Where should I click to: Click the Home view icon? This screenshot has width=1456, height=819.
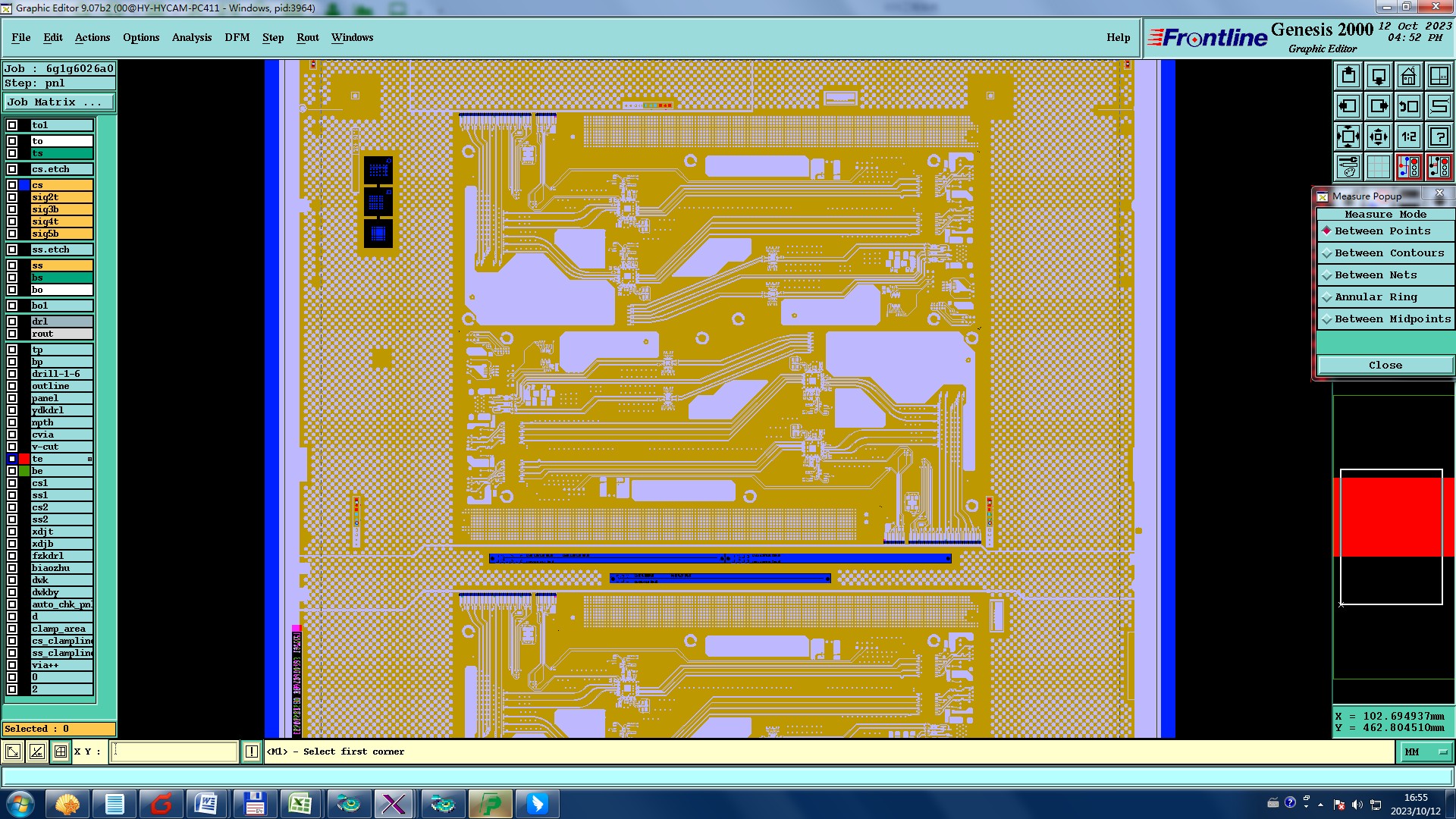1408,76
